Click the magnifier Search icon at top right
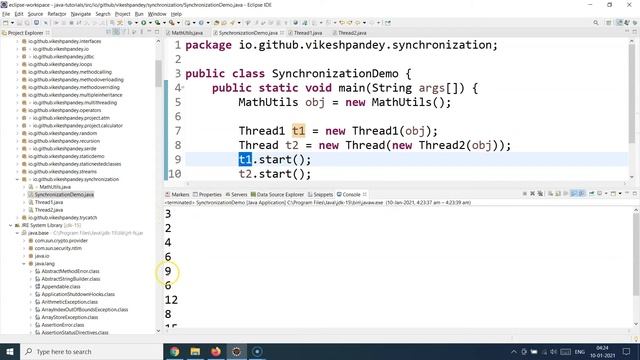640x360 pixels. click(596, 23)
